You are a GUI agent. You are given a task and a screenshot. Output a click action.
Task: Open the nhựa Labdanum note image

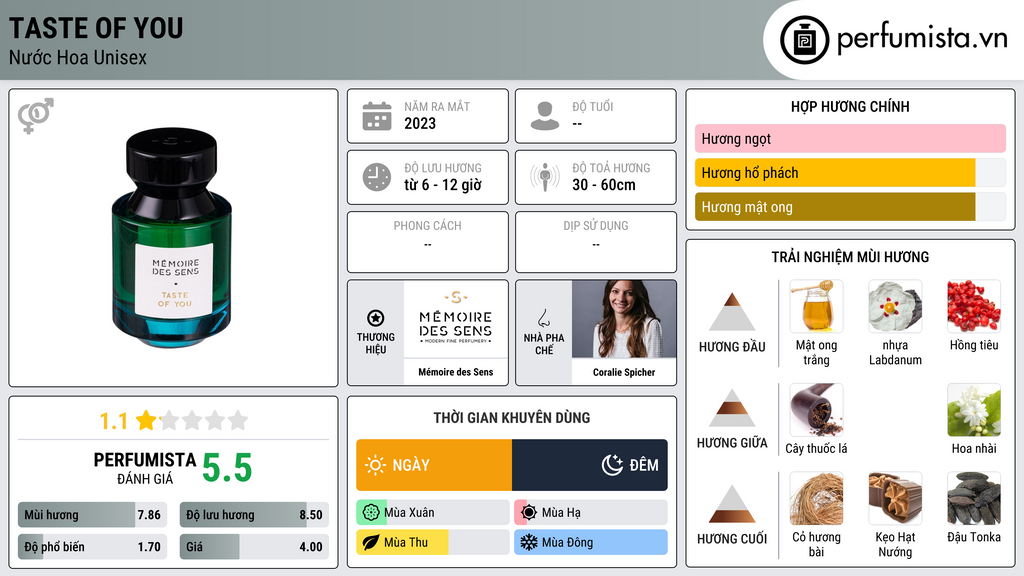895,306
